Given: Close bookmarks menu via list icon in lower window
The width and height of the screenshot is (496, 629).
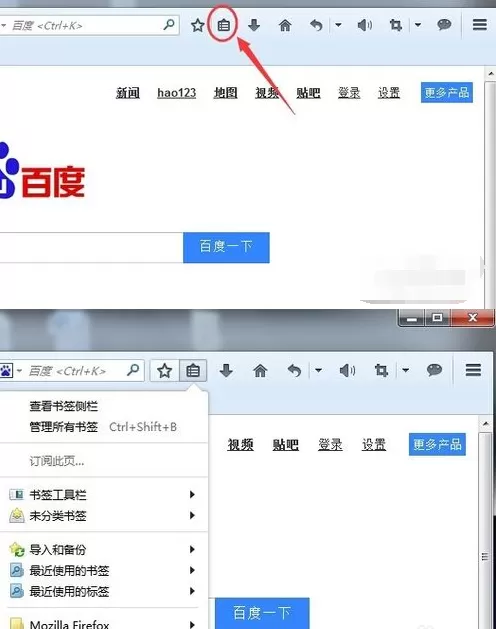Looking at the screenshot, I should [193, 371].
